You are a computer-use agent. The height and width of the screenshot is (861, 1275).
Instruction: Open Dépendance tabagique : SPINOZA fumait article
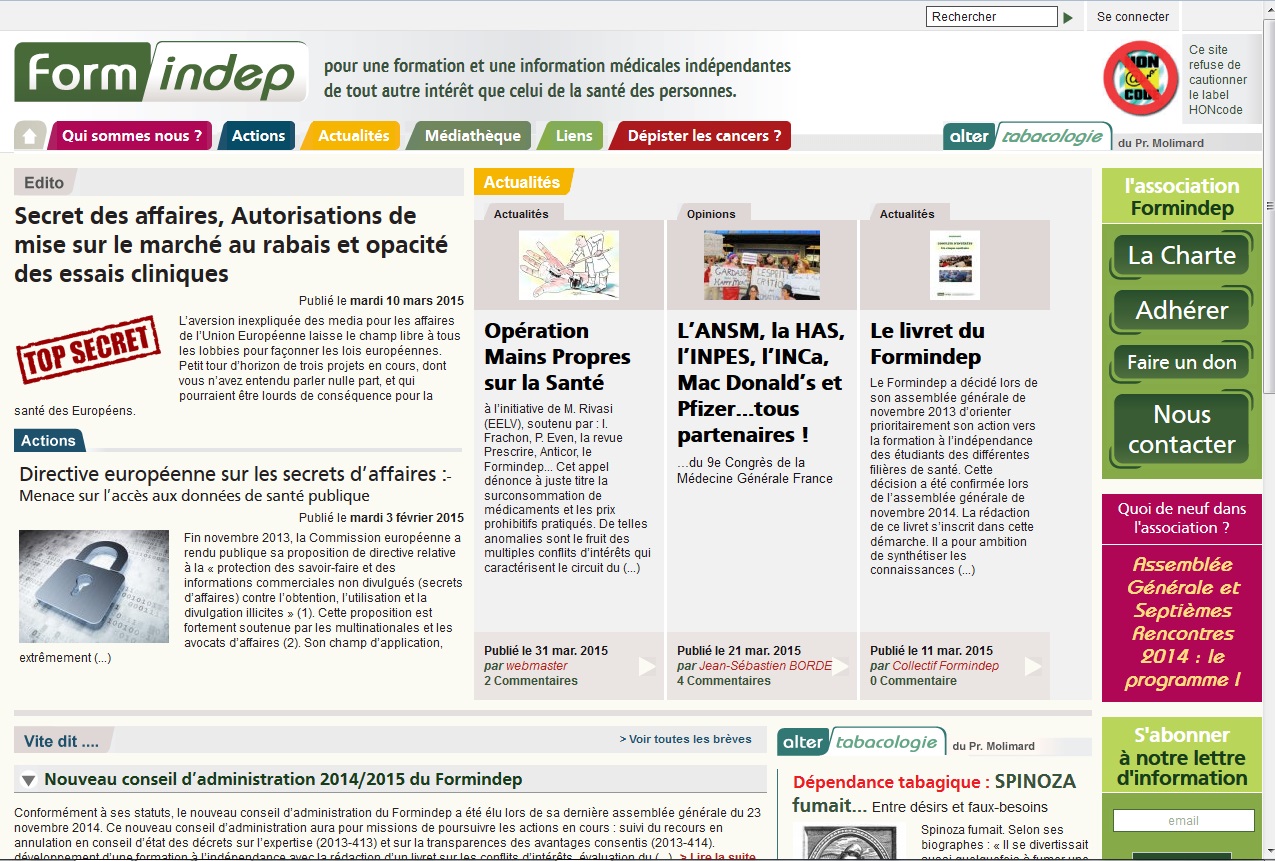click(934, 793)
